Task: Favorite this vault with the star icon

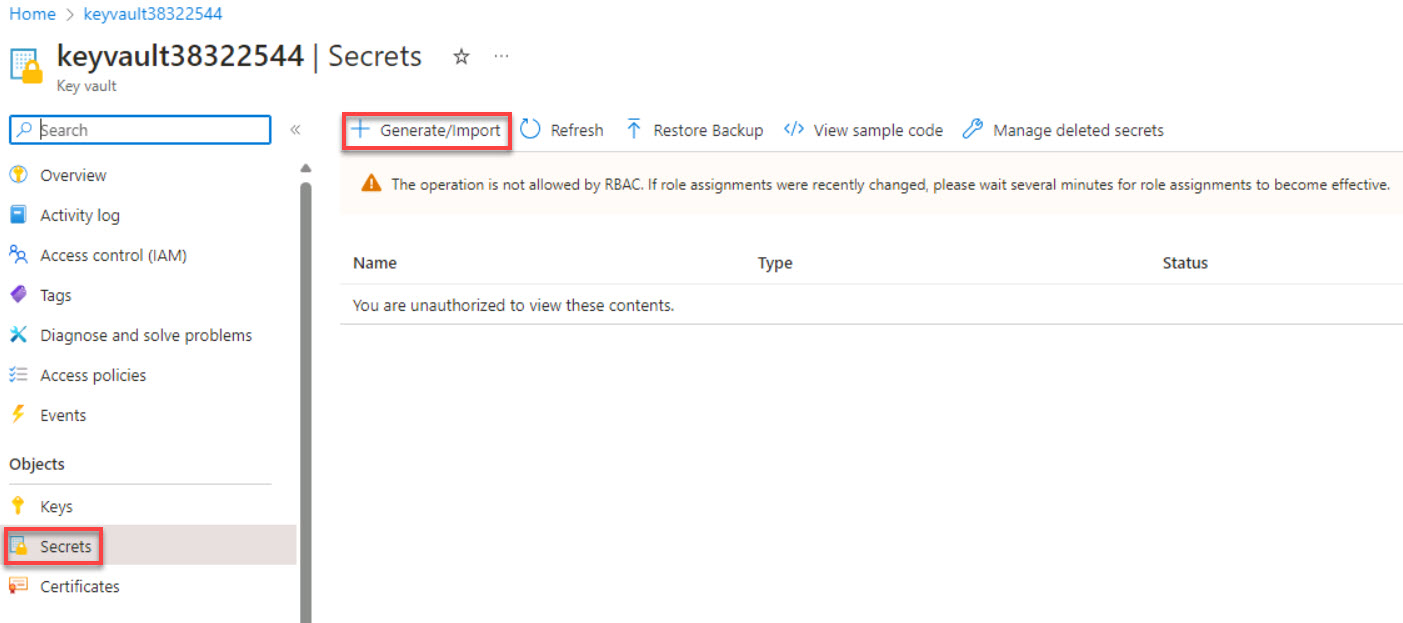Action: [x=461, y=57]
